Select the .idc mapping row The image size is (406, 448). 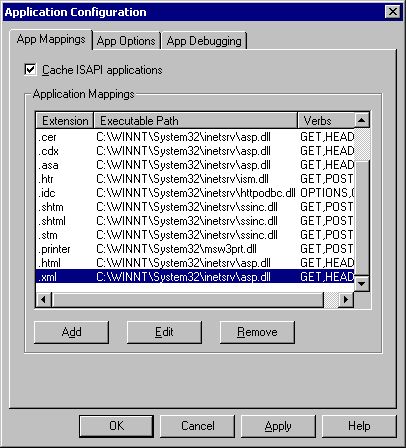pyautogui.click(x=195, y=193)
